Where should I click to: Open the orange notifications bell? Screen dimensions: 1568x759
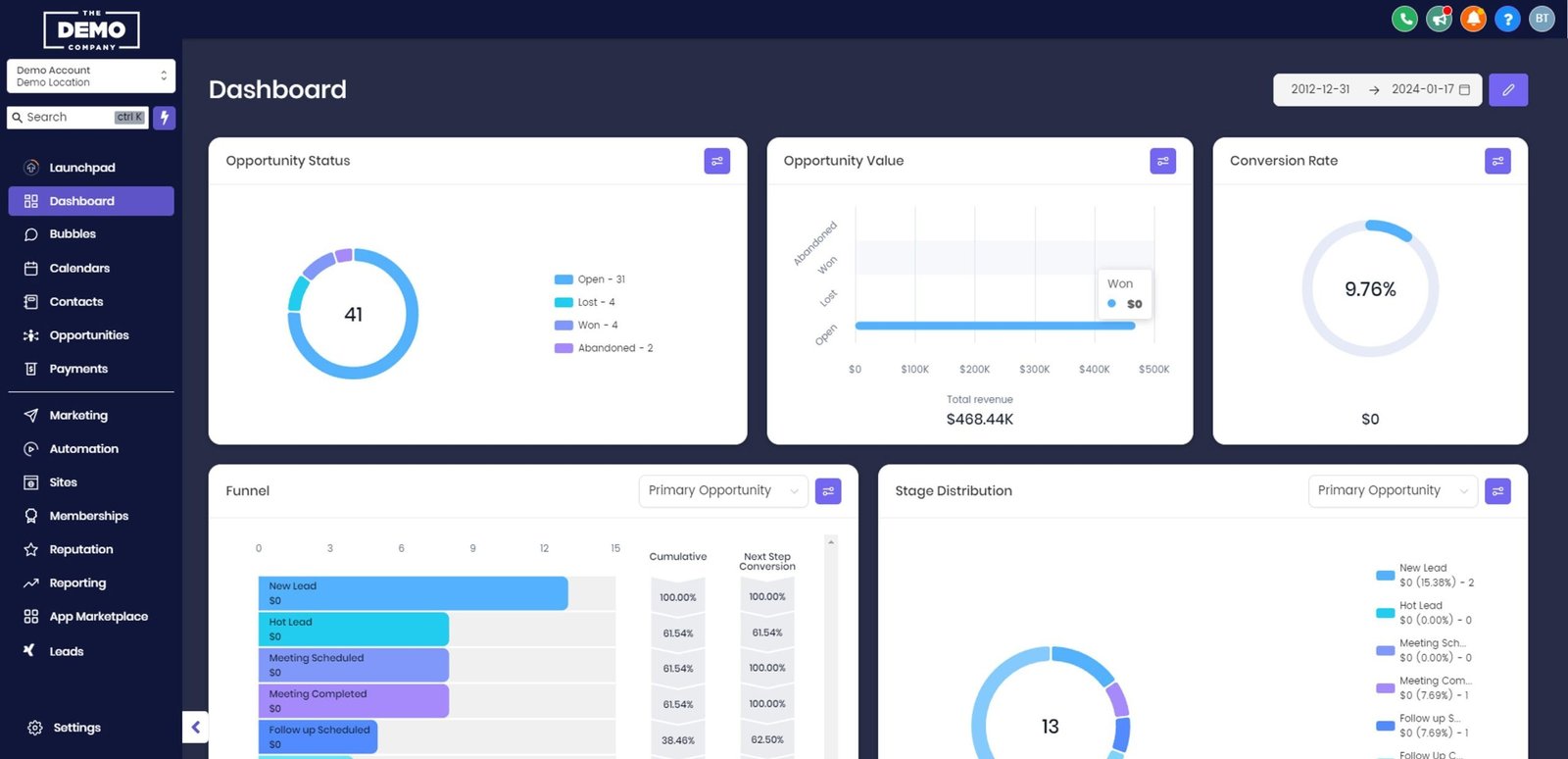pos(1473,19)
